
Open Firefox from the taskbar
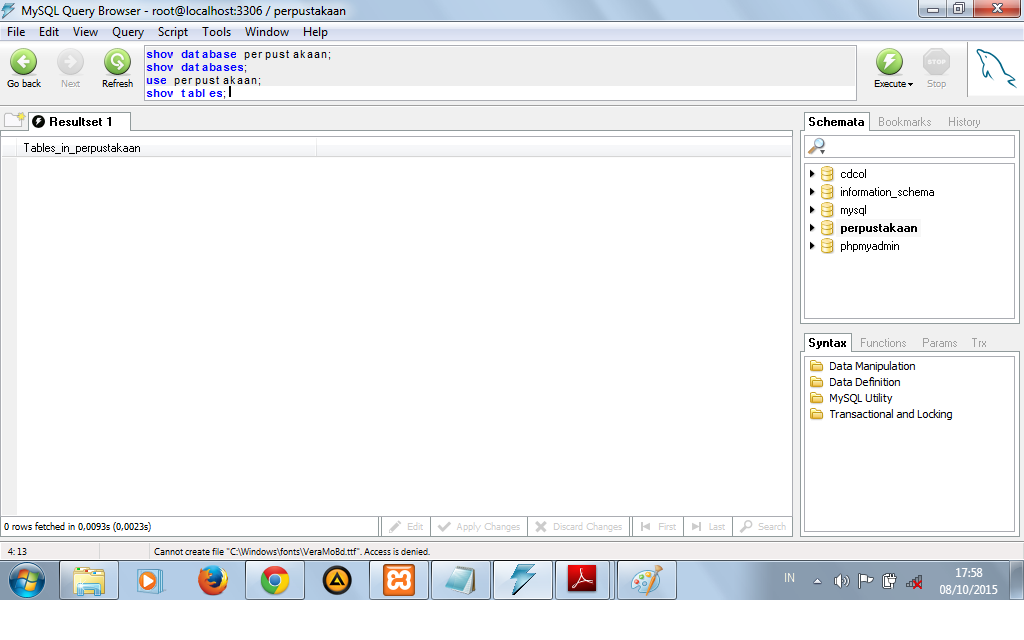[213, 580]
